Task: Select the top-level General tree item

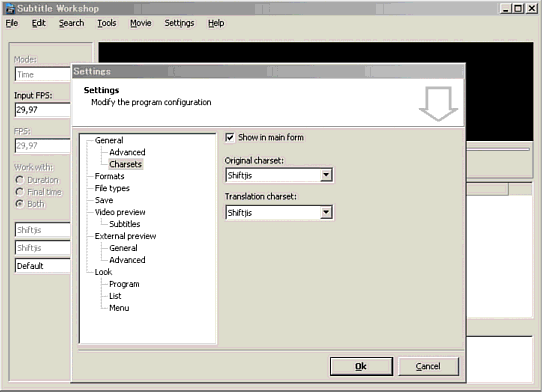Action: point(109,140)
